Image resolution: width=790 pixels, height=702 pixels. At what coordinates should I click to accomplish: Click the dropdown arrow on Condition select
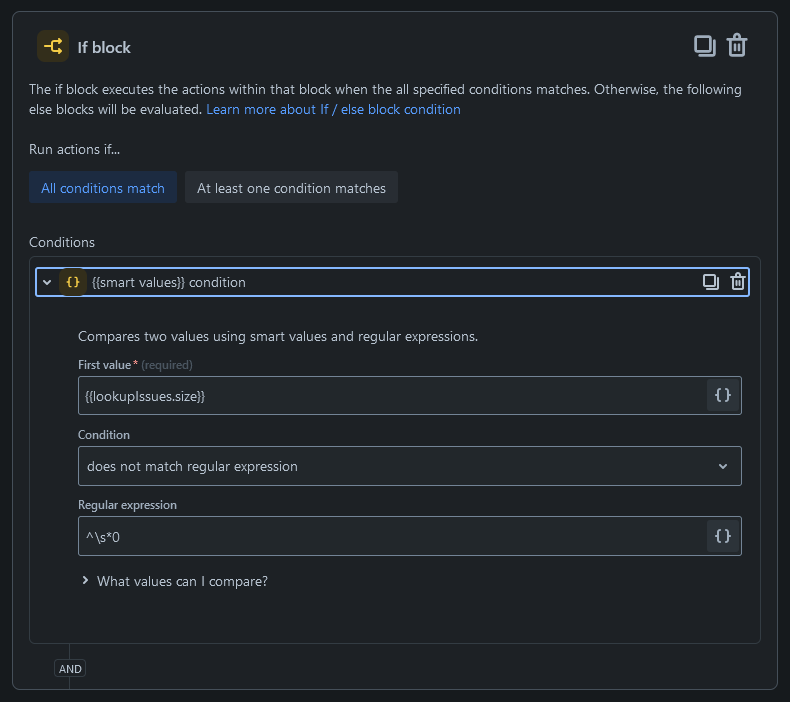723,466
